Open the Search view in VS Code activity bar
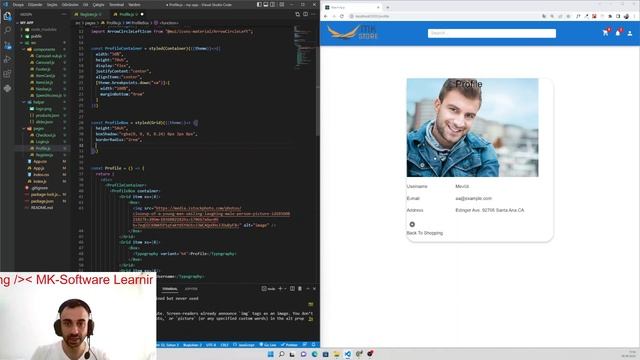 pos(7,31)
